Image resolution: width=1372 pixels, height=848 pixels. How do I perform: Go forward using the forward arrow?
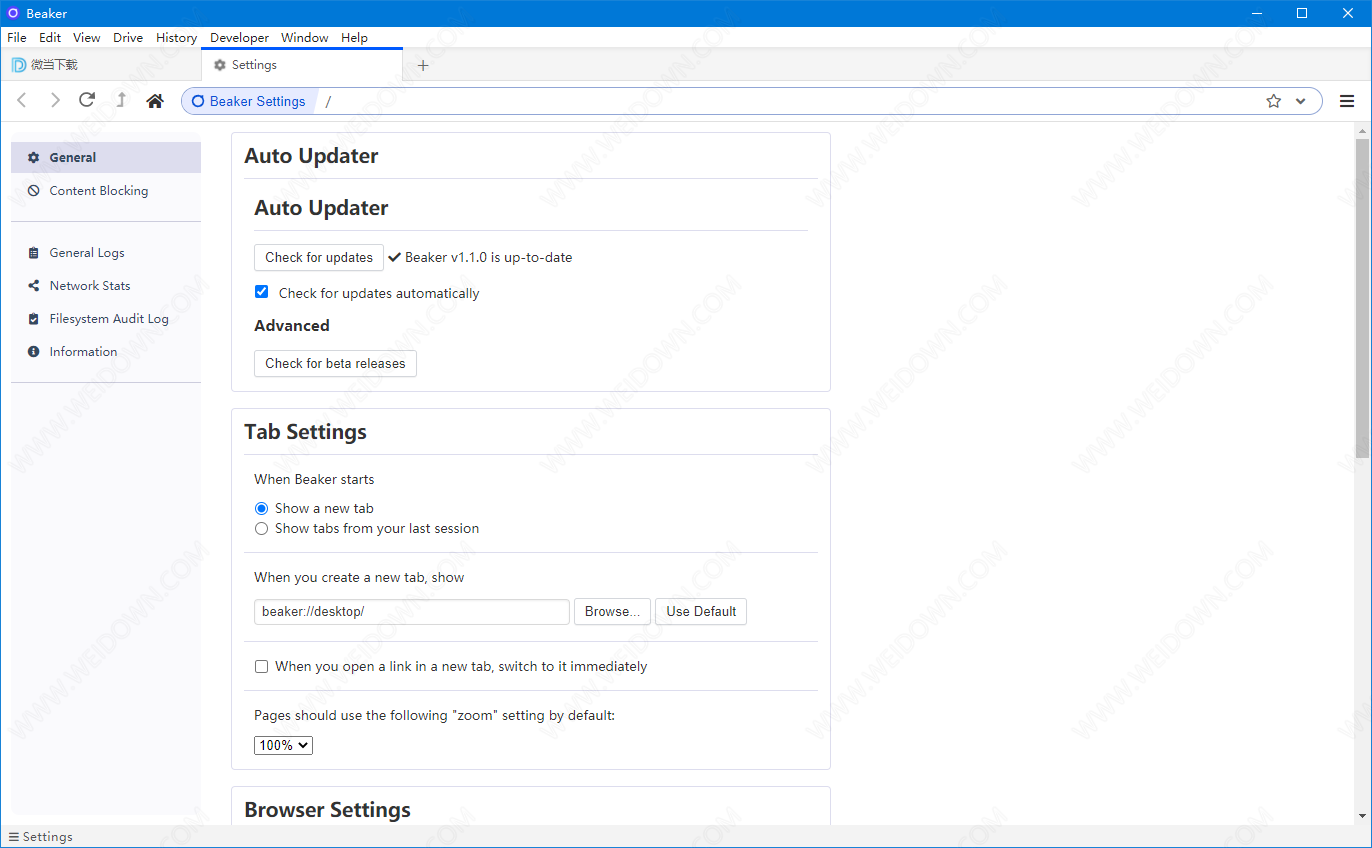tap(55, 101)
